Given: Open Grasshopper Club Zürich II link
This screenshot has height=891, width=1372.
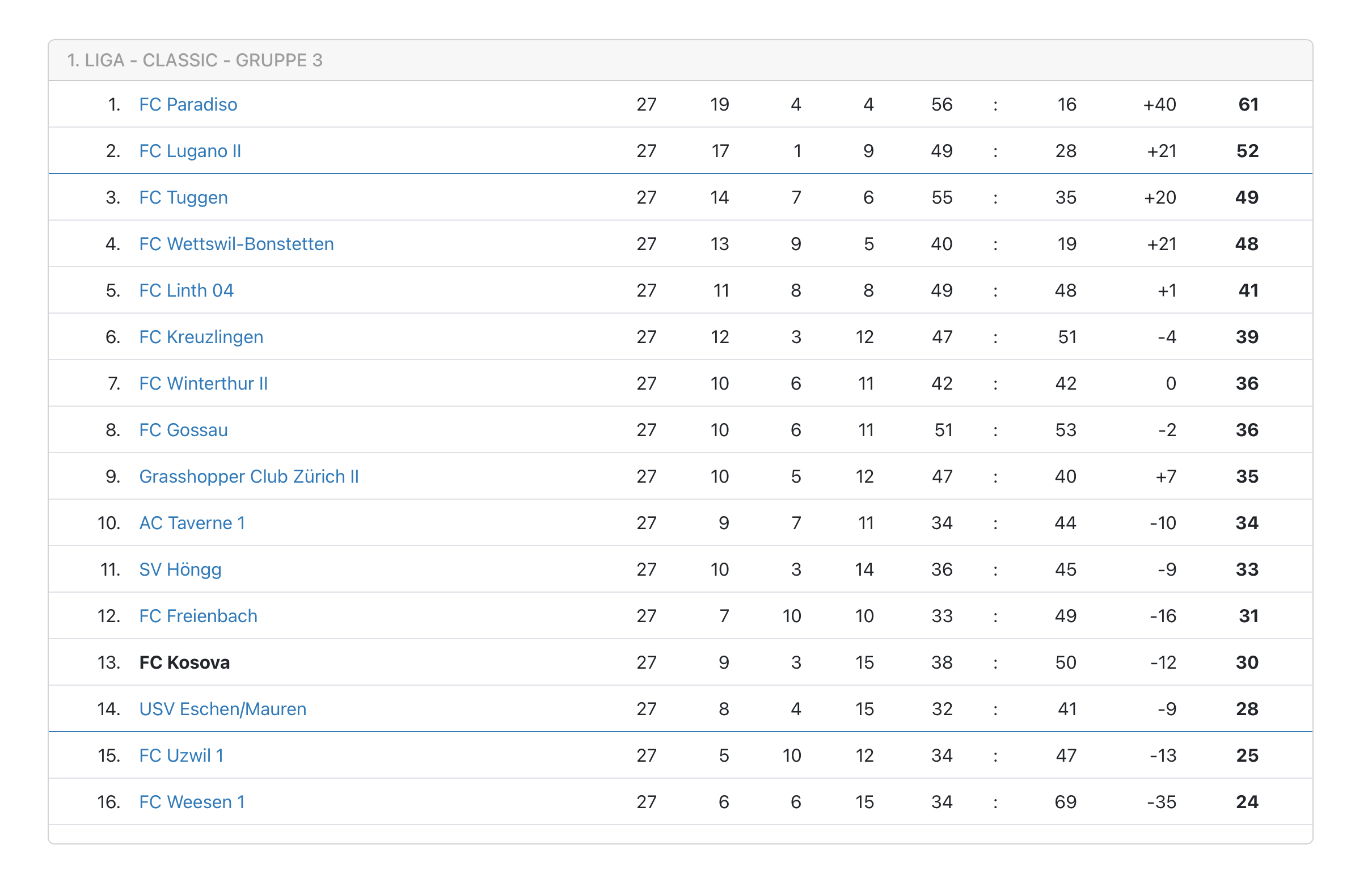Looking at the screenshot, I should tap(249, 476).
